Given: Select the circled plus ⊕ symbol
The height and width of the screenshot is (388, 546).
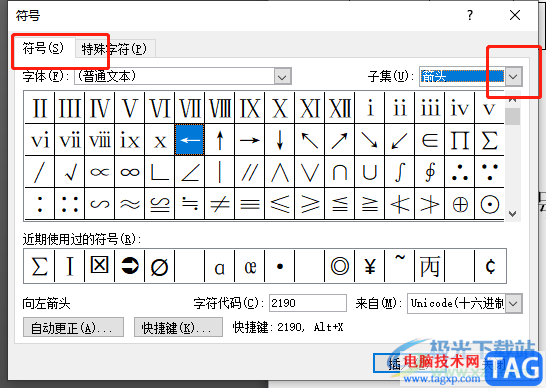Looking at the screenshot, I should tap(459, 204).
